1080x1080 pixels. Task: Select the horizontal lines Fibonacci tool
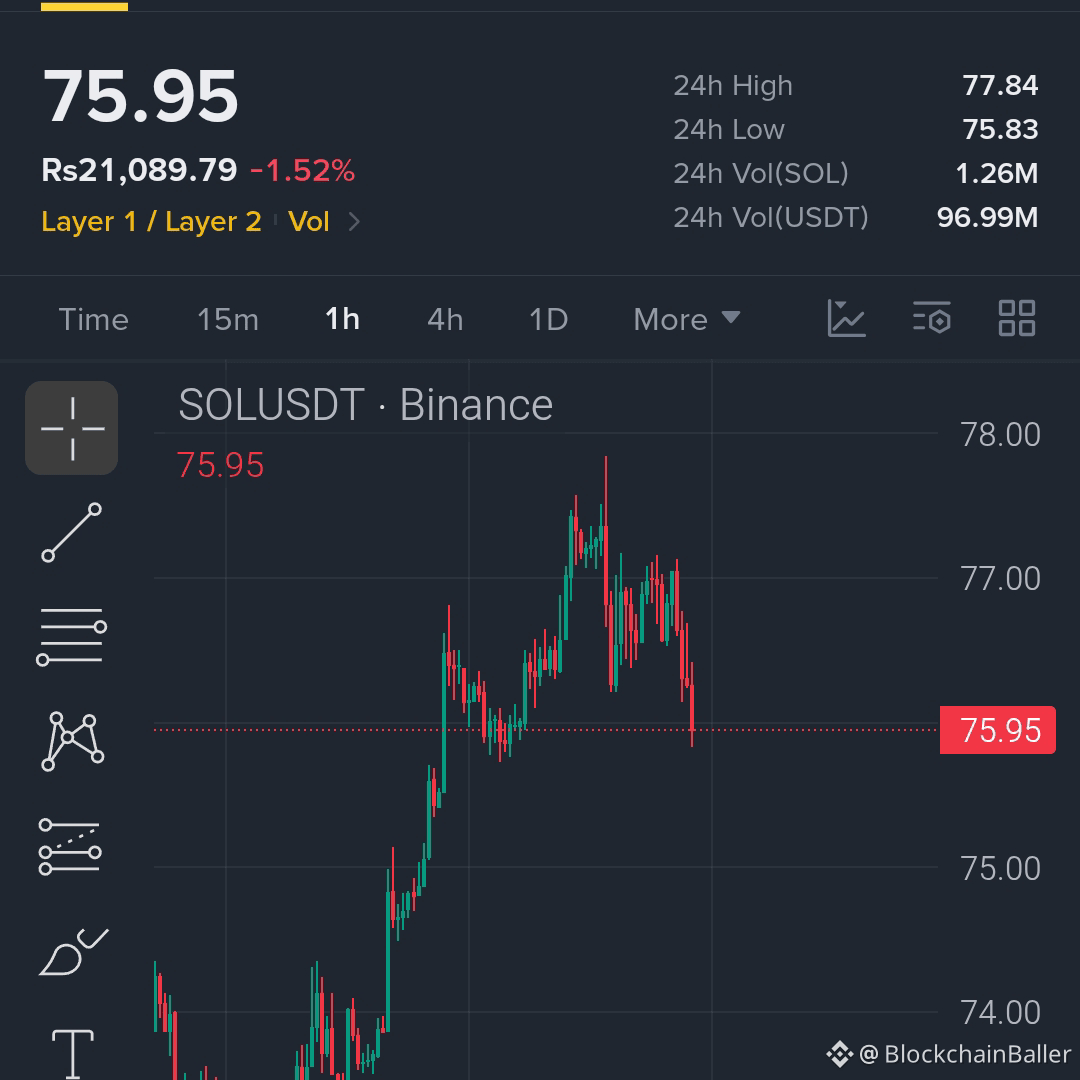click(72, 637)
